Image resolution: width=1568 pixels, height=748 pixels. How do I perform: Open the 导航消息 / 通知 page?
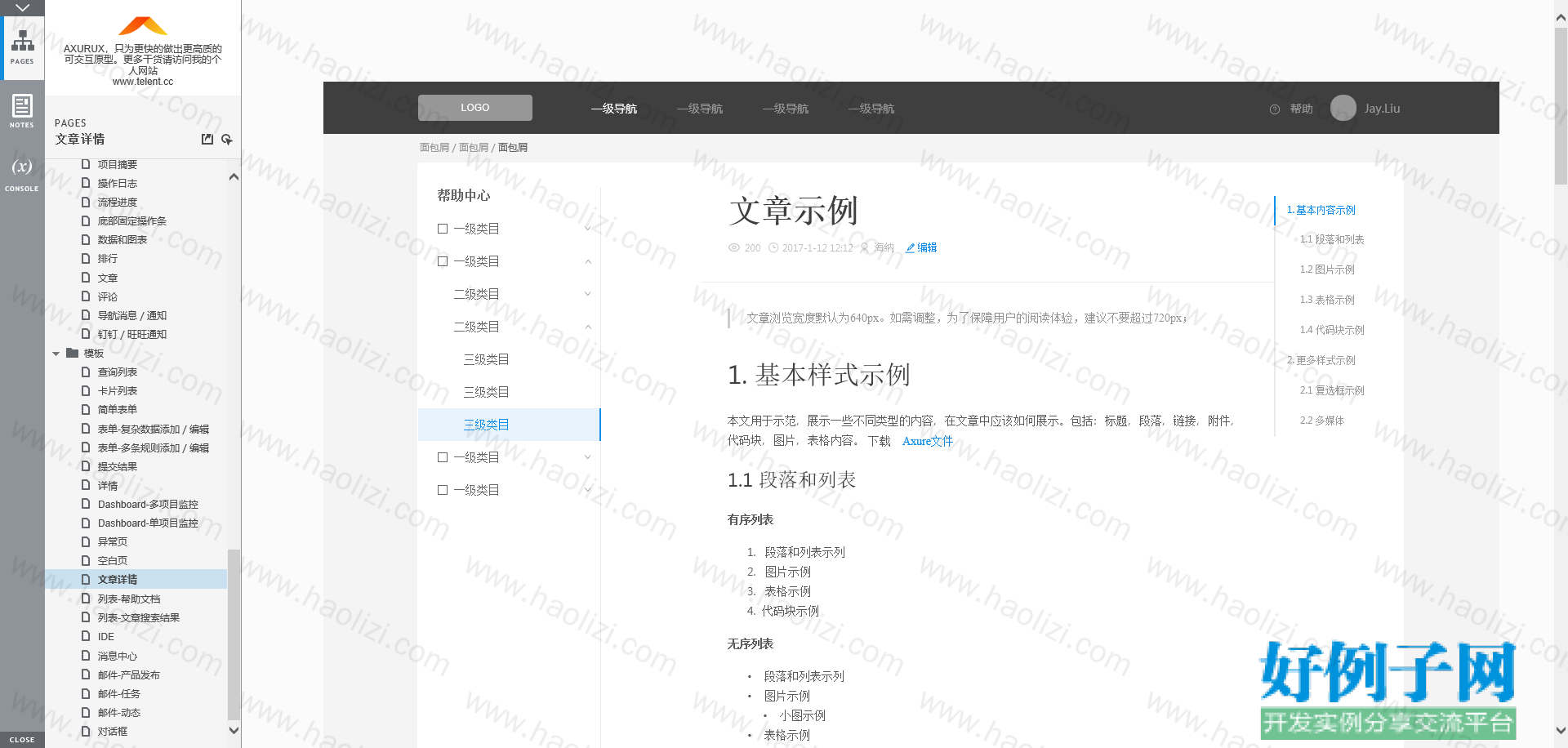coord(132,316)
